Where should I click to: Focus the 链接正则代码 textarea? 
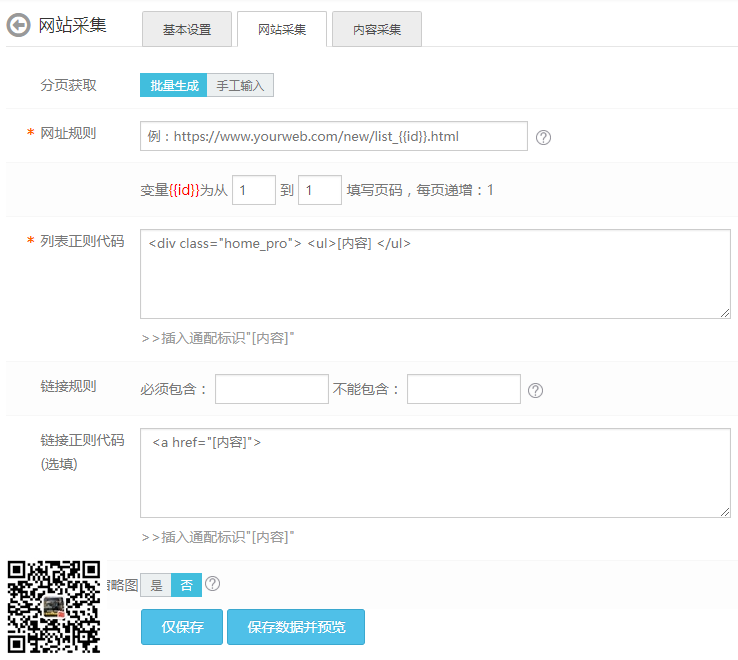coord(435,473)
